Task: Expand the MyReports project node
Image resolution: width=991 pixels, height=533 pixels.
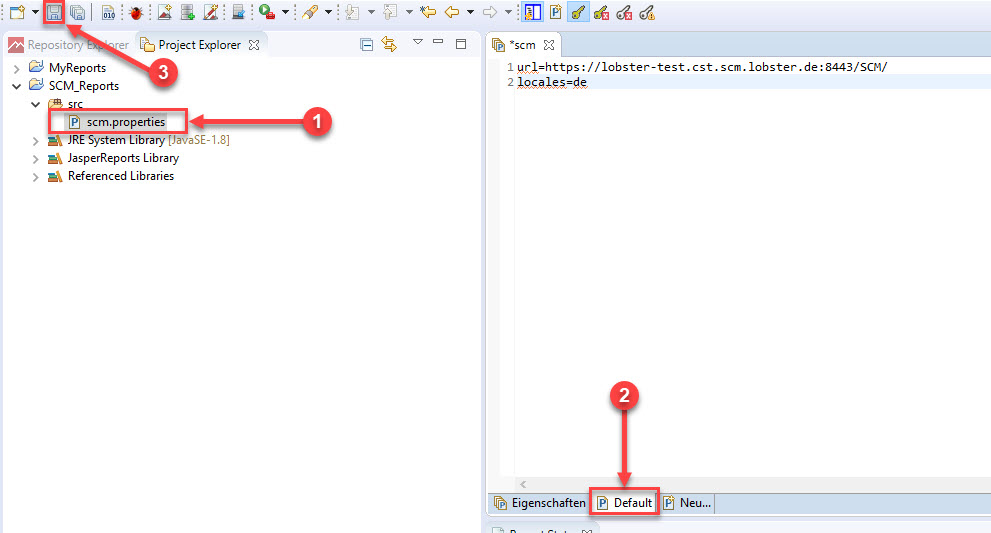Action: point(17,67)
